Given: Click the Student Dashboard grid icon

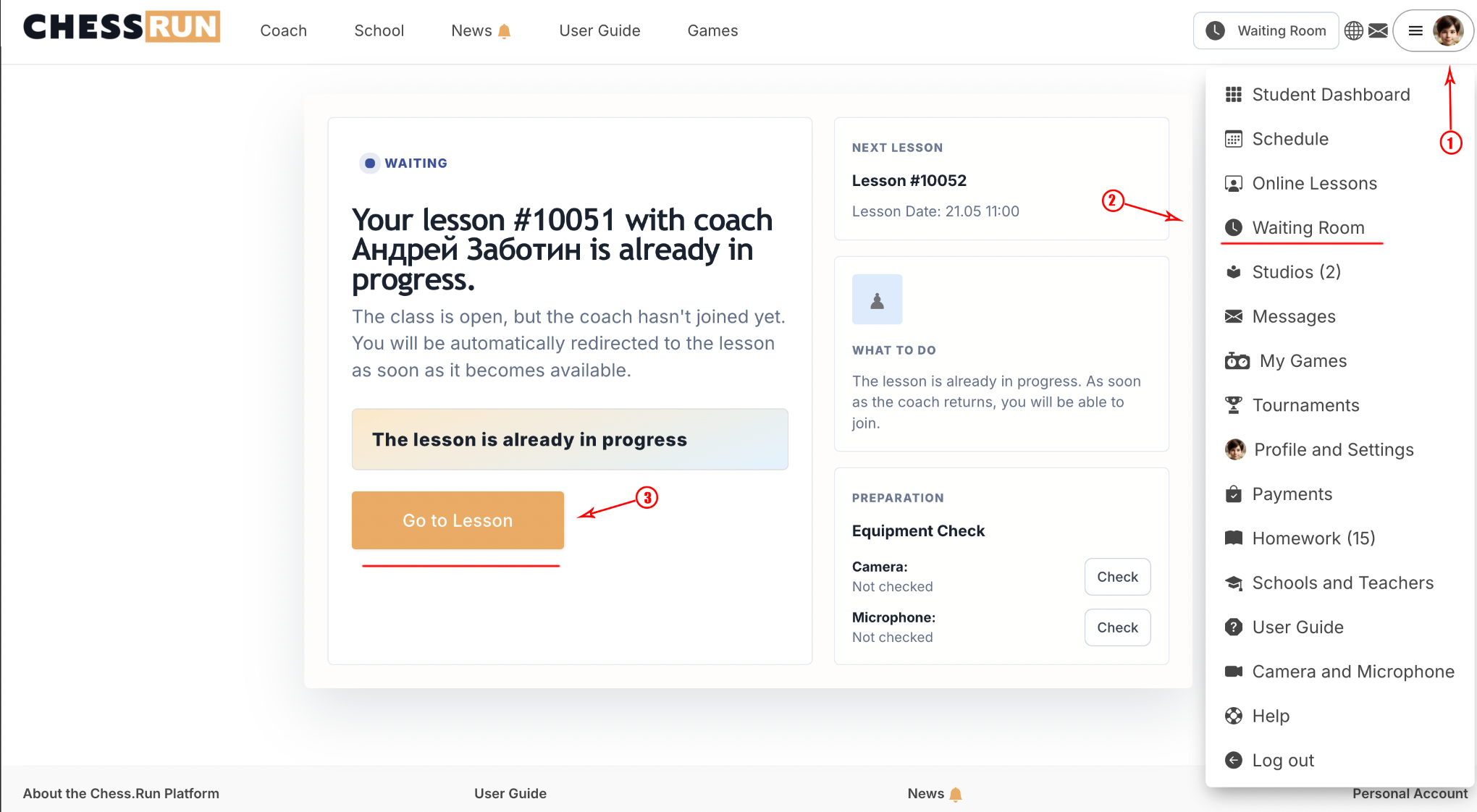Looking at the screenshot, I should [x=1233, y=94].
